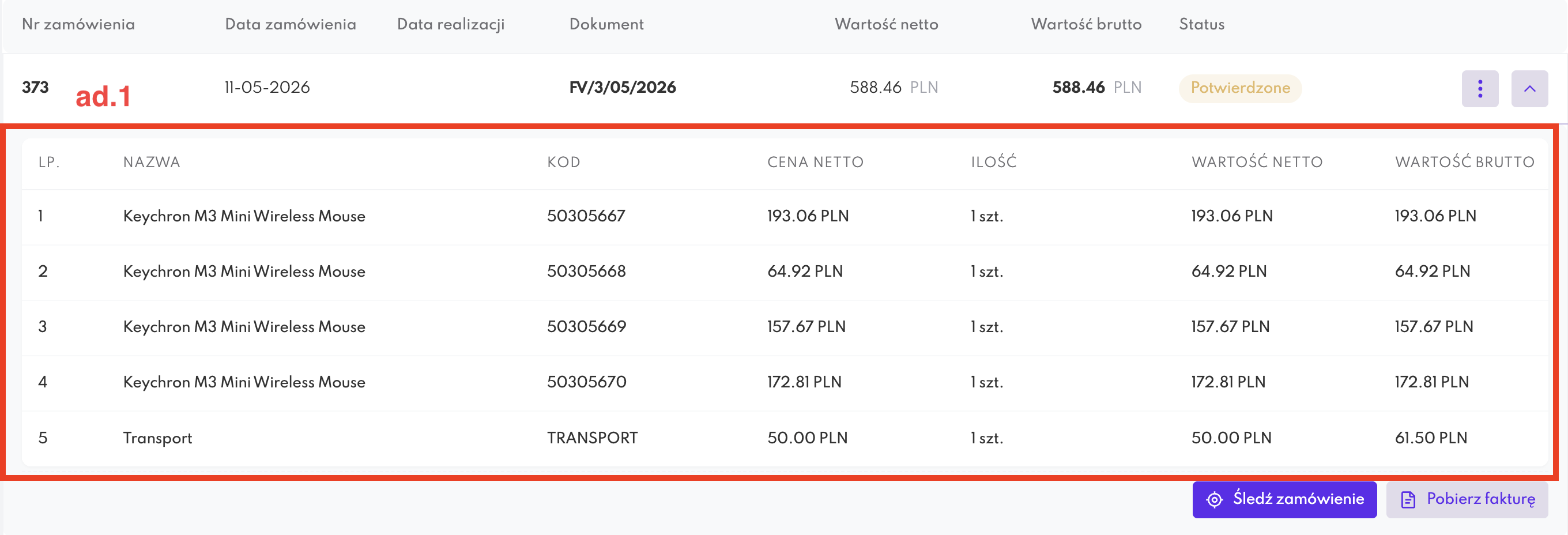Click the row number "5" in LP. column
Viewport: 1568px width, 535px height.
pos(43,438)
